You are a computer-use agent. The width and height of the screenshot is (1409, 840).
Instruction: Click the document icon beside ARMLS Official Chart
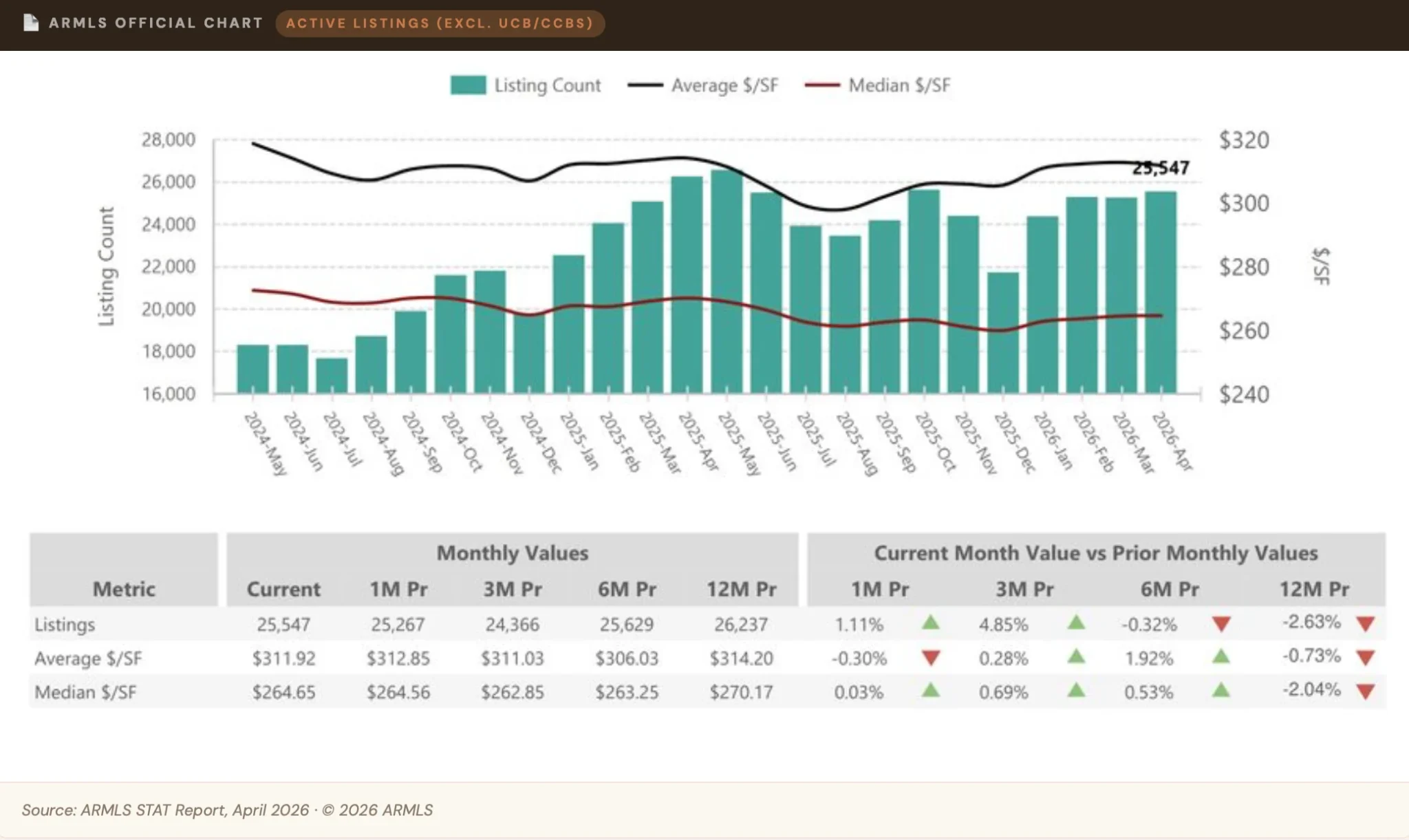31,23
